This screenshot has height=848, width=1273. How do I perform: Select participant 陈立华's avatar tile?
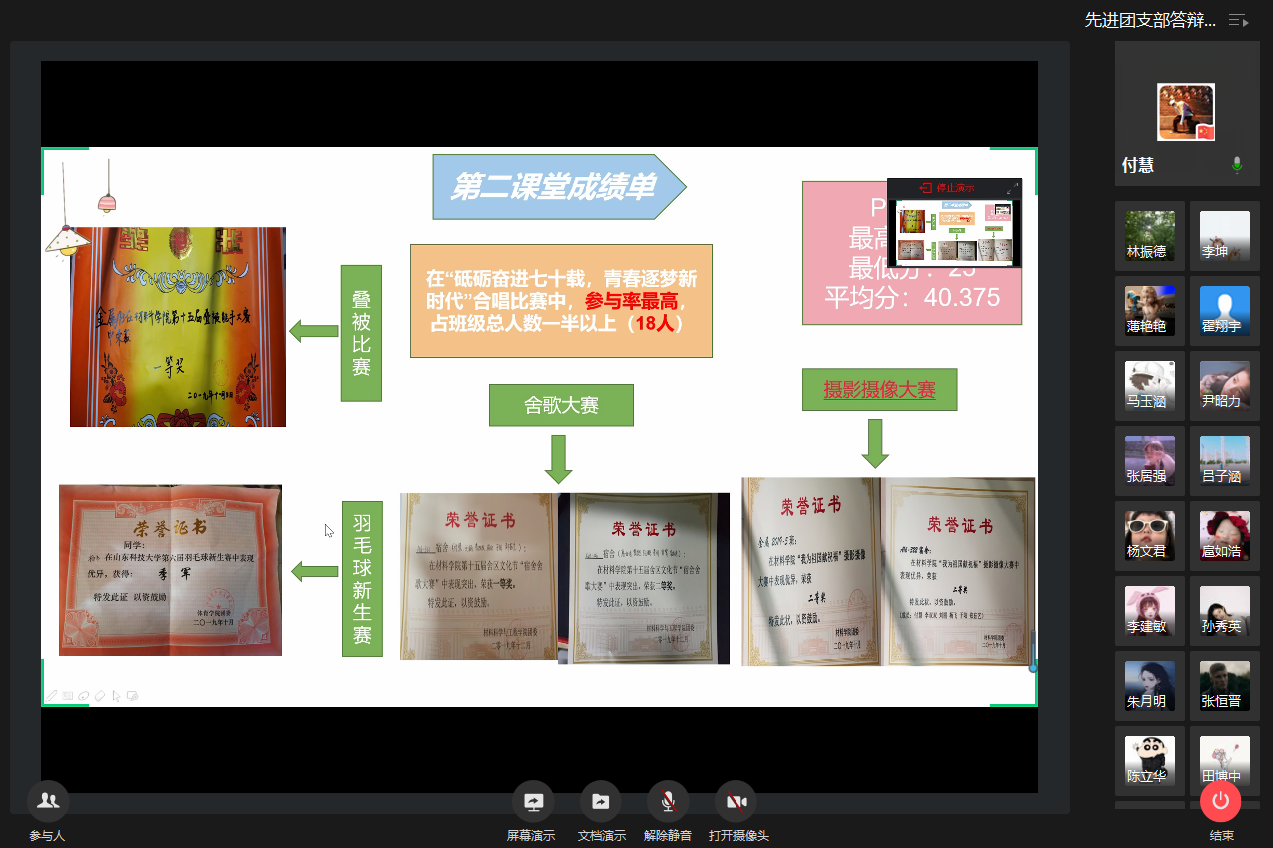[x=1149, y=761]
